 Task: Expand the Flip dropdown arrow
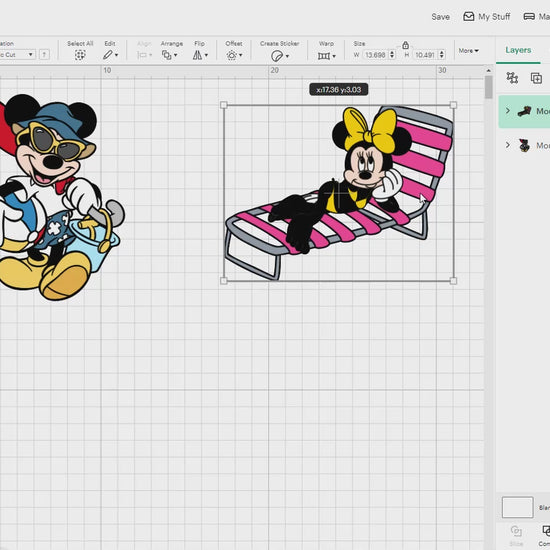click(x=206, y=55)
